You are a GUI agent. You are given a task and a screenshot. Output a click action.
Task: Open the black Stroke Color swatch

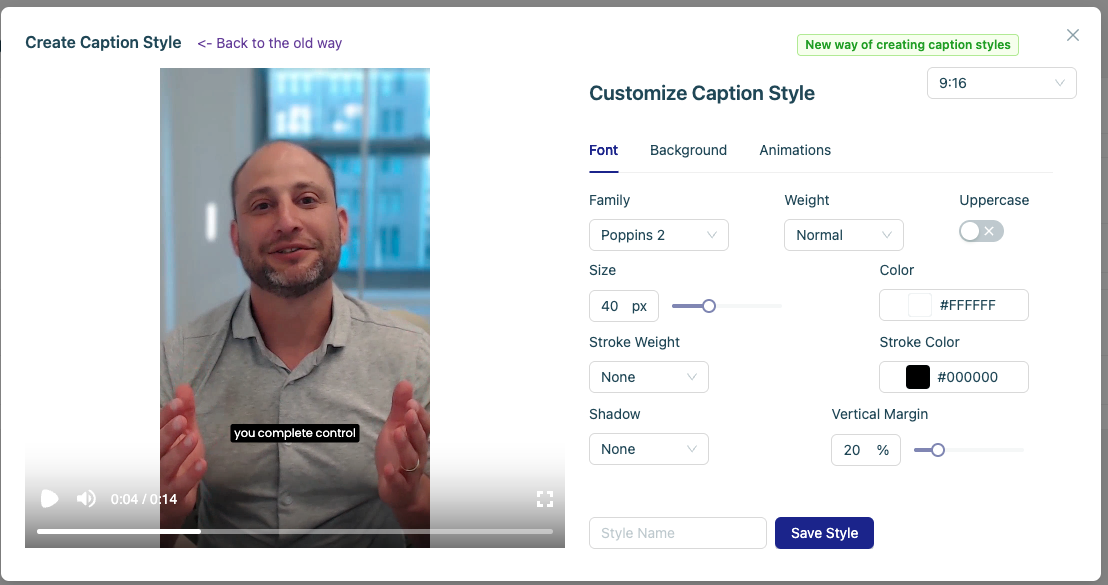click(918, 377)
